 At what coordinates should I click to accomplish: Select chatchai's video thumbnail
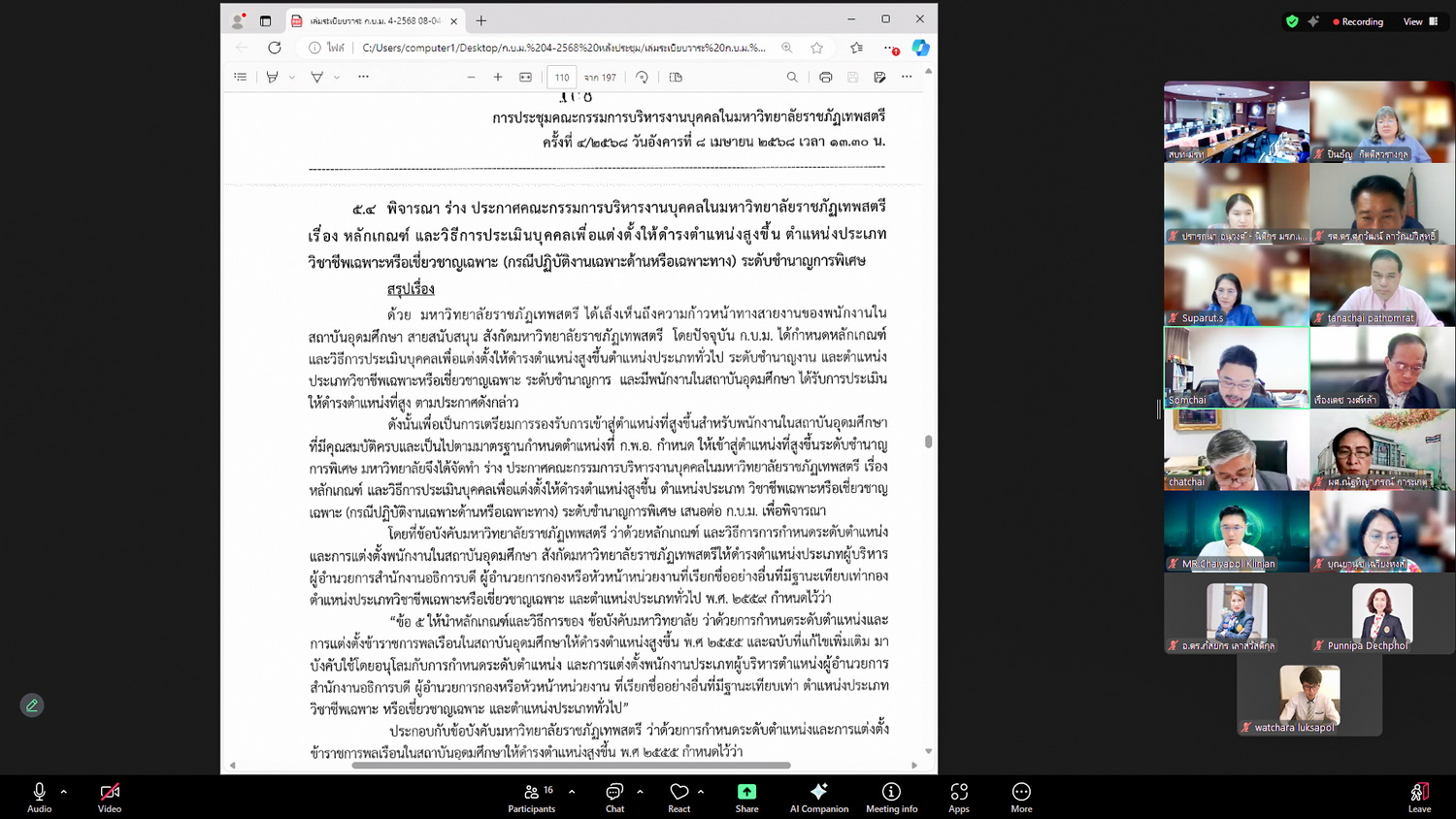(x=1237, y=449)
